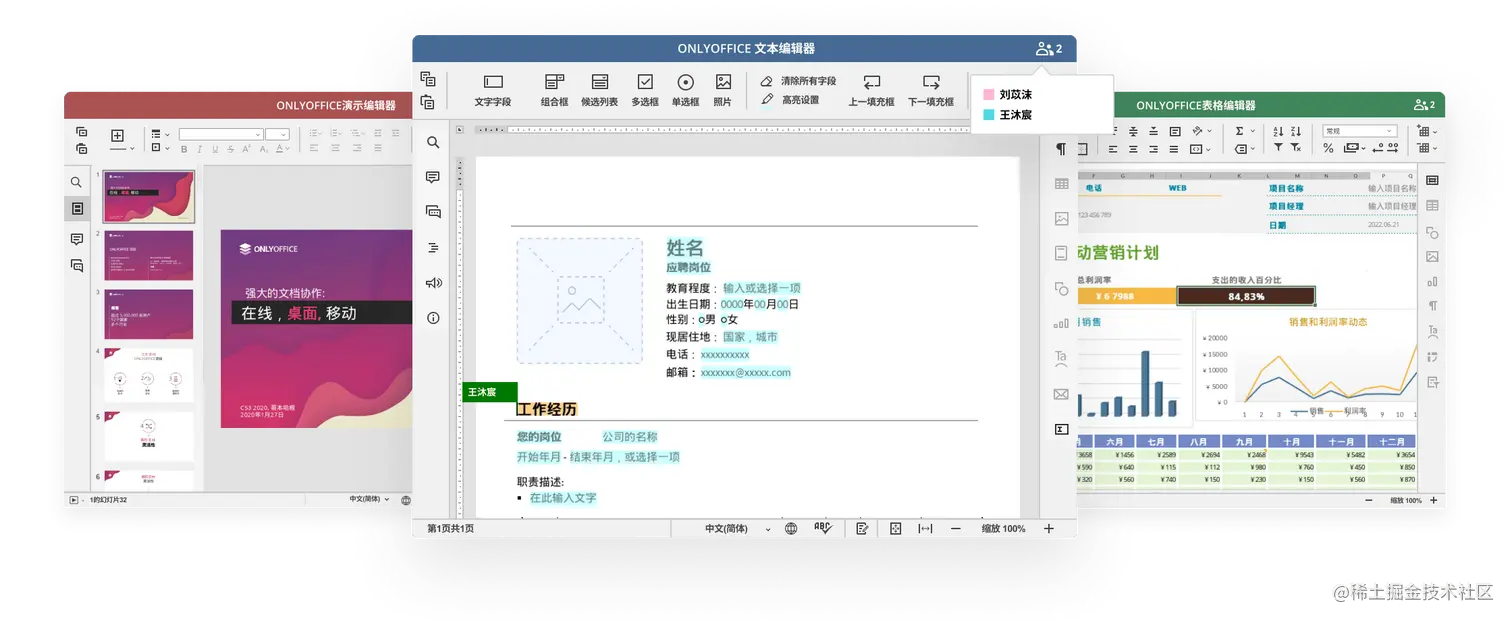Open shape settings in document editor right panel
The height and width of the screenshot is (621, 1512).
tap(1061, 289)
